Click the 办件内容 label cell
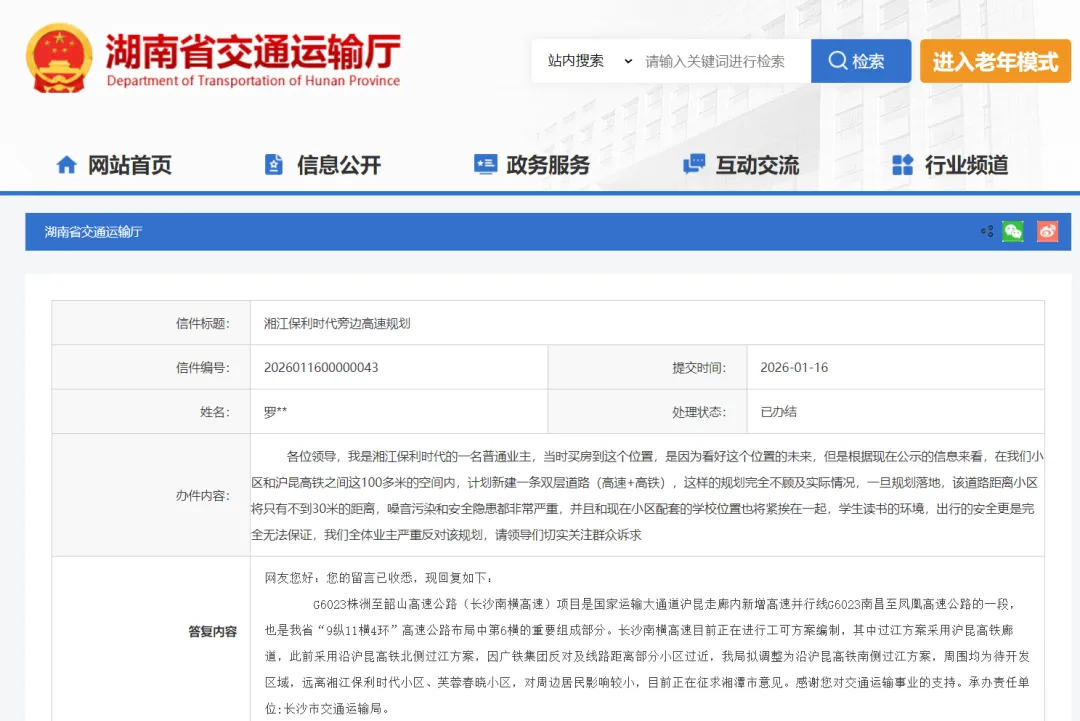Viewport: 1080px width, 721px height. [151, 495]
